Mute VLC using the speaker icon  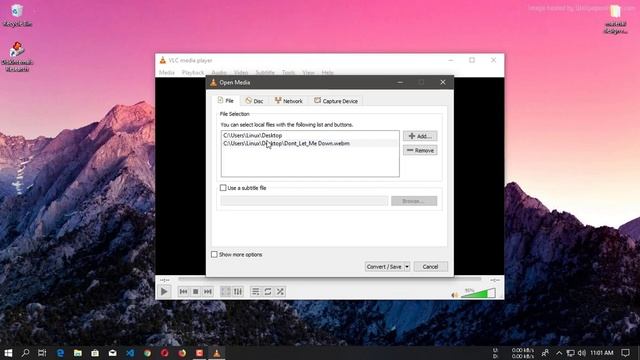point(455,295)
